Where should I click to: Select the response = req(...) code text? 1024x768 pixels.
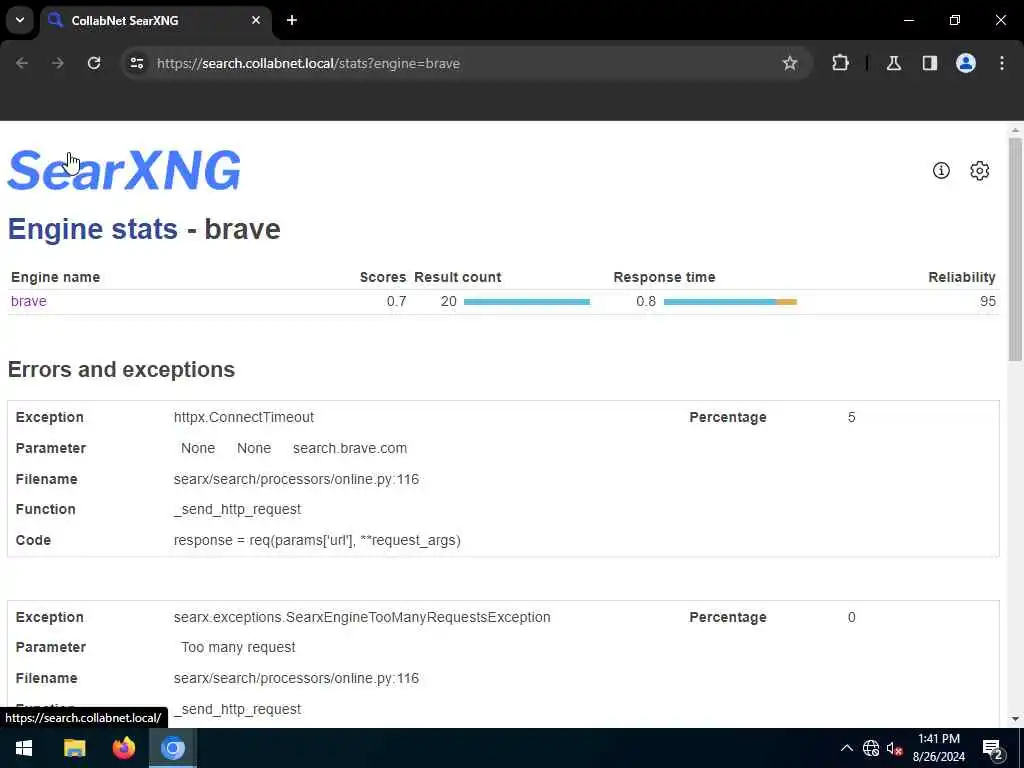(317, 540)
